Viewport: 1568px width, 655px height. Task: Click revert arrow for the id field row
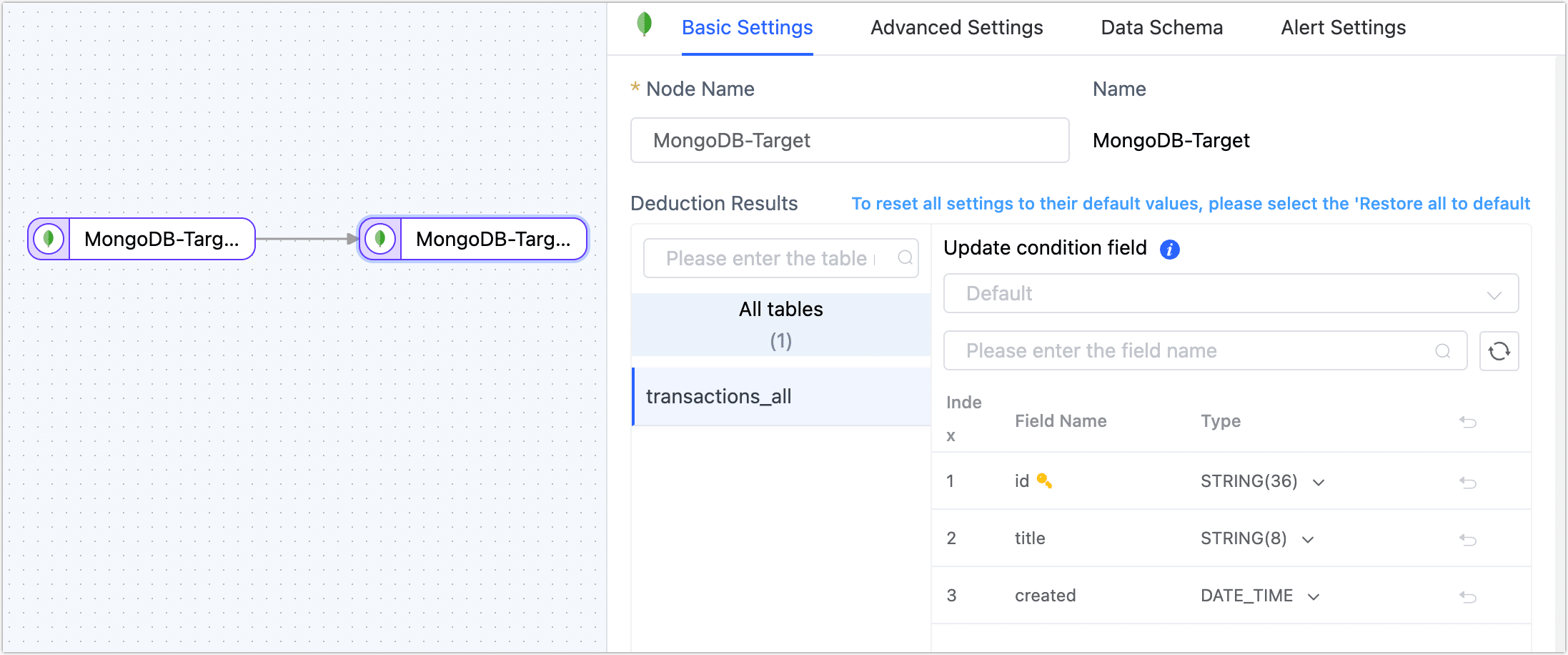[x=1467, y=482]
